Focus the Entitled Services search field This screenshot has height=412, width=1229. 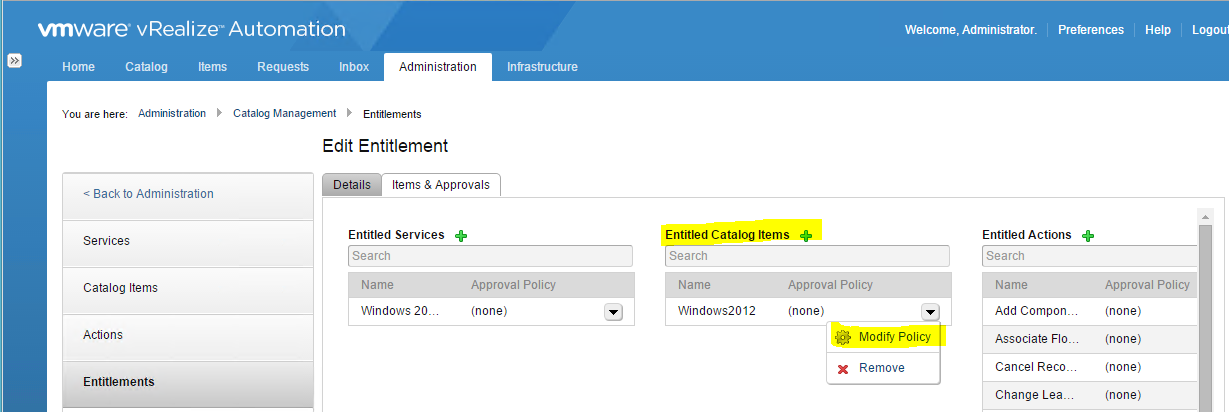pos(490,256)
